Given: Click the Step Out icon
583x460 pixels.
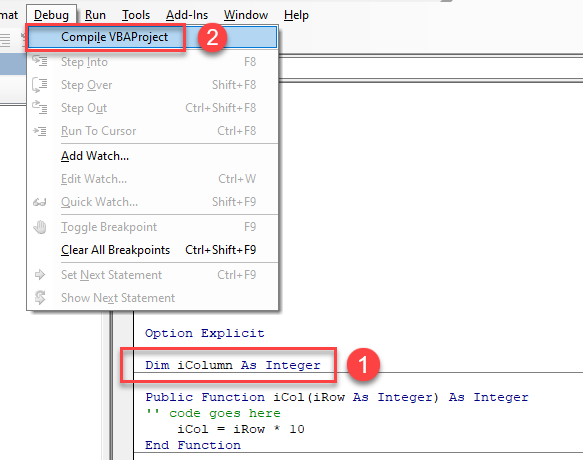Looking at the screenshot, I should click(x=39, y=107).
